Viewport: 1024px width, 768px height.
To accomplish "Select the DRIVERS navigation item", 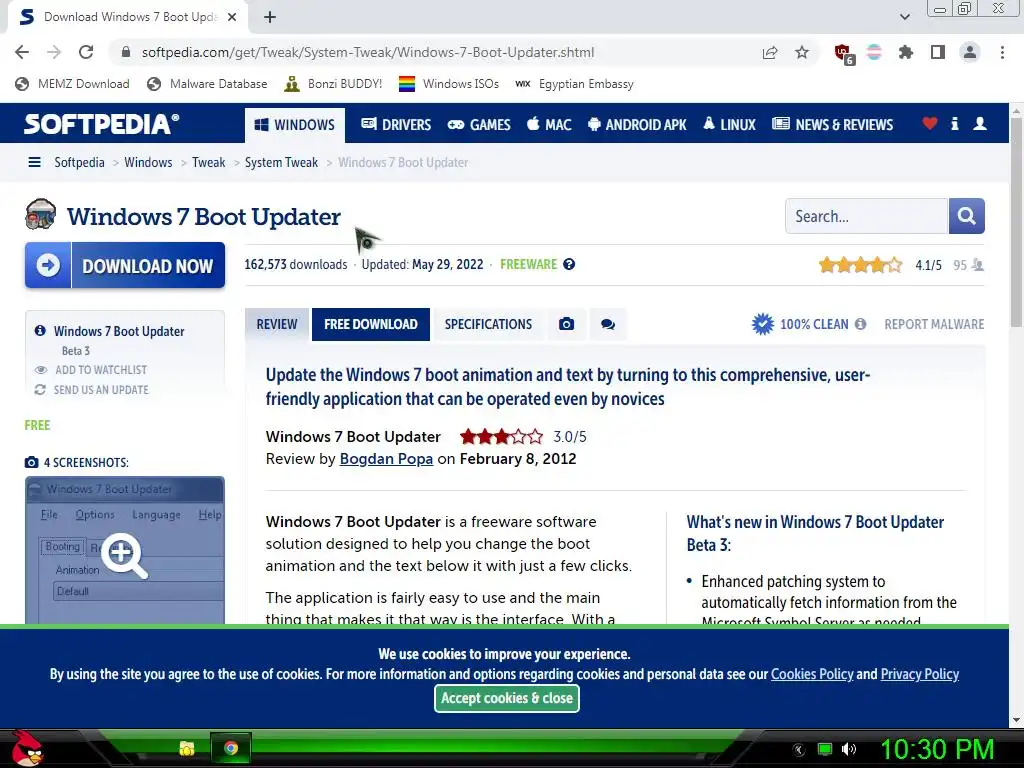I will (396, 125).
